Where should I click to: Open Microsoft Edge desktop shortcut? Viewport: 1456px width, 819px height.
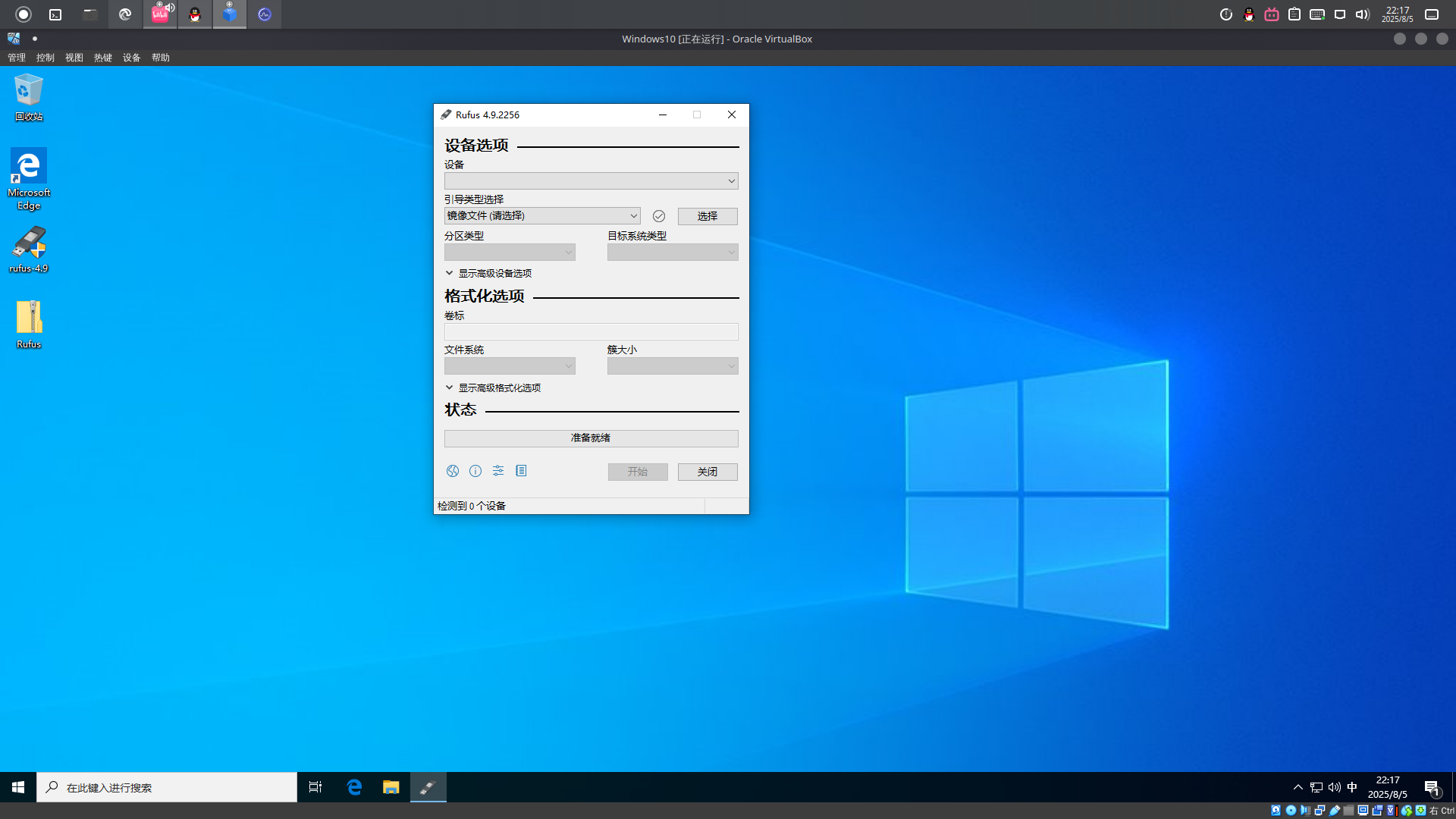pos(29,179)
